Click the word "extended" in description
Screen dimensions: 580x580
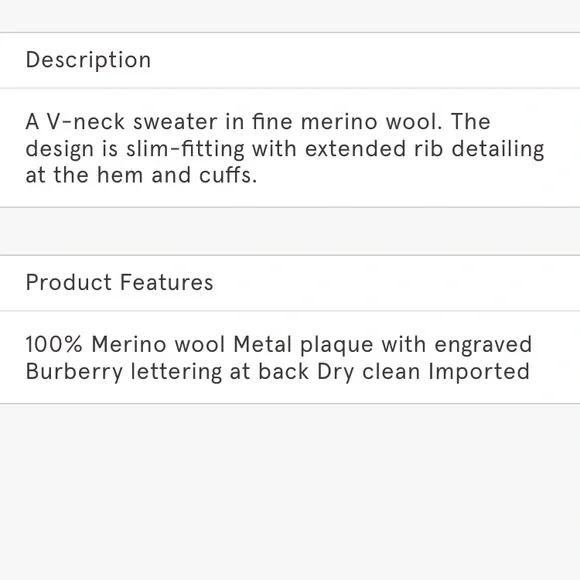click(x=355, y=148)
